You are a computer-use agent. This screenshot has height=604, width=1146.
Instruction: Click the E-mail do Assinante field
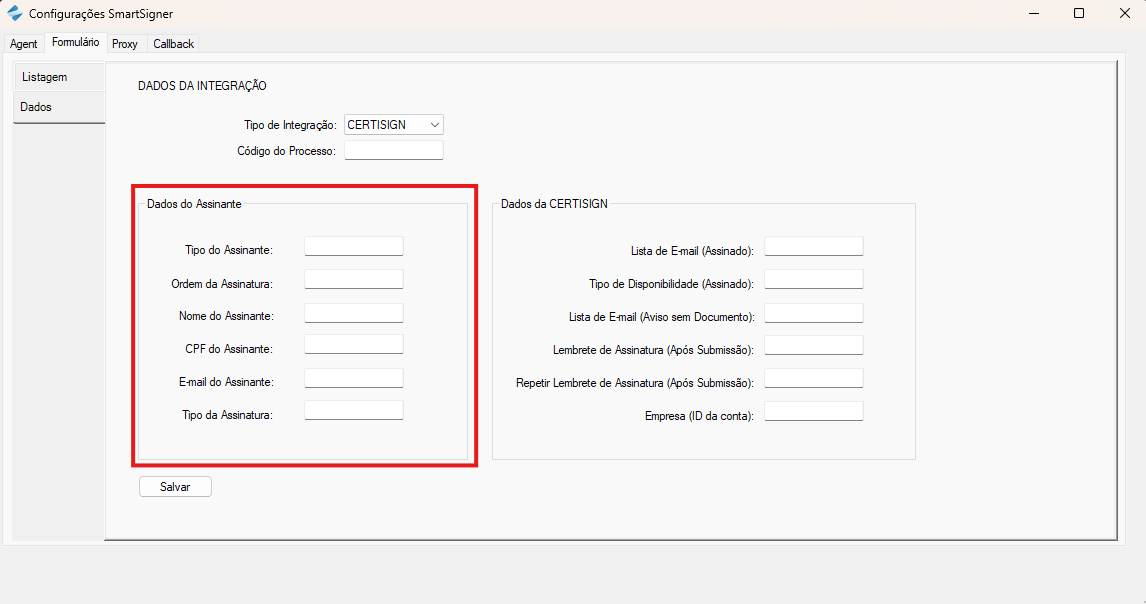point(353,378)
